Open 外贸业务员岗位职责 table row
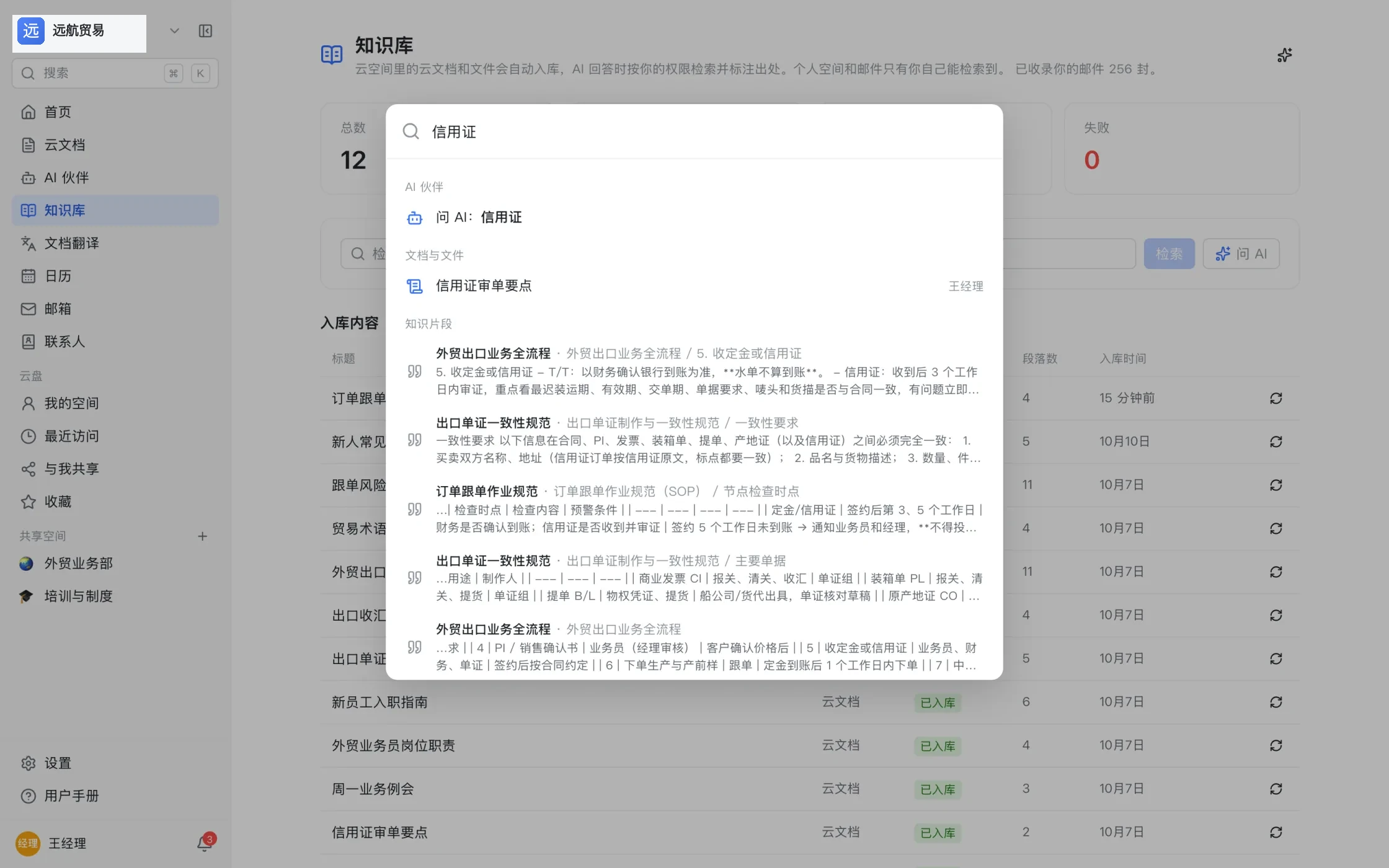1389x868 pixels. (x=809, y=745)
